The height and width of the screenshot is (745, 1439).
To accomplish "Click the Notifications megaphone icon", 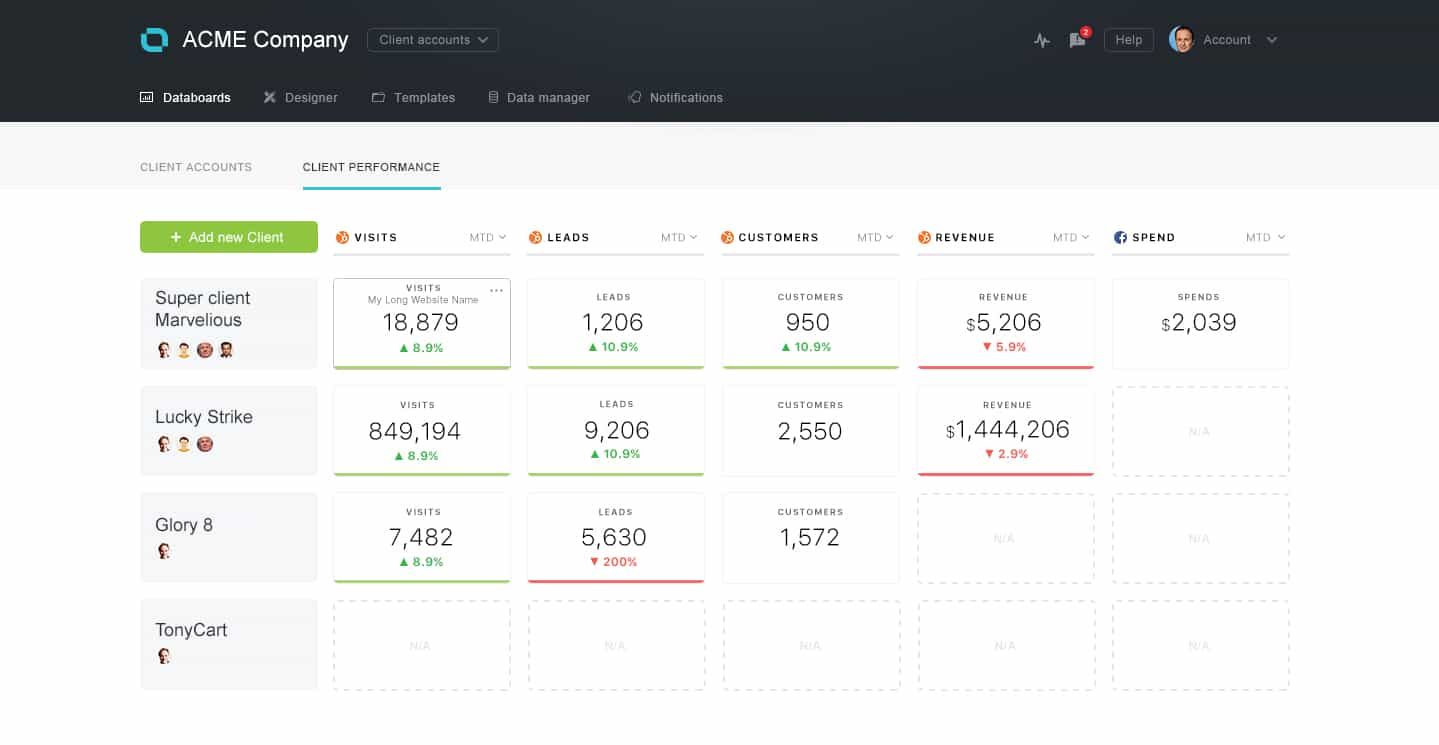I will (x=634, y=98).
